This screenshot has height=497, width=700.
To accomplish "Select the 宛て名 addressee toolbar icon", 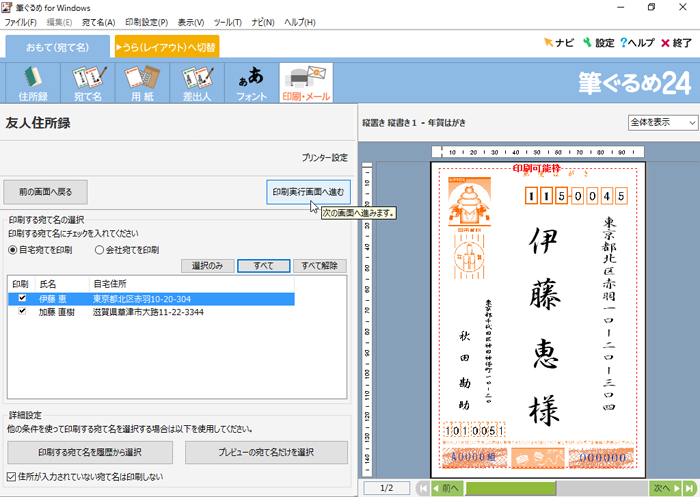I will point(89,83).
